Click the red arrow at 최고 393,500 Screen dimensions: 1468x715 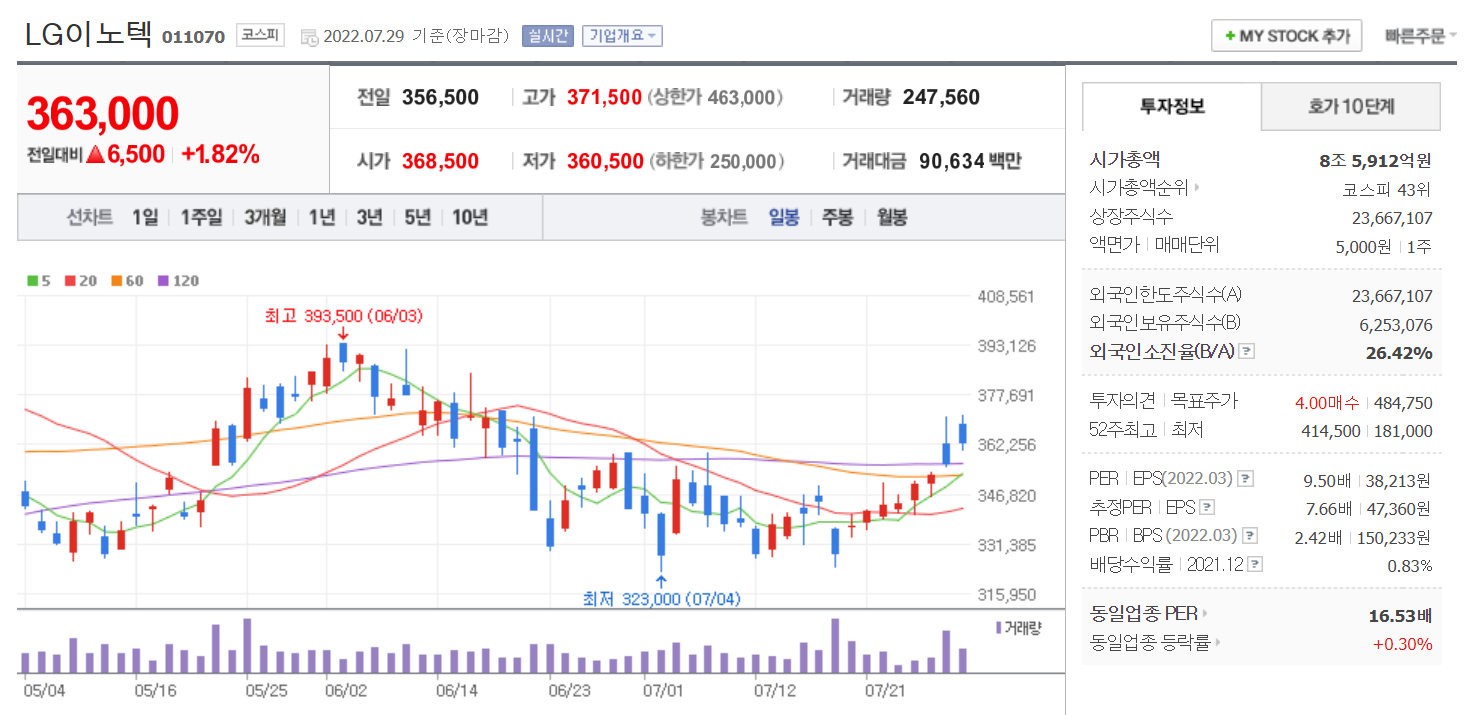pyautogui.click(x=343, y=334)
